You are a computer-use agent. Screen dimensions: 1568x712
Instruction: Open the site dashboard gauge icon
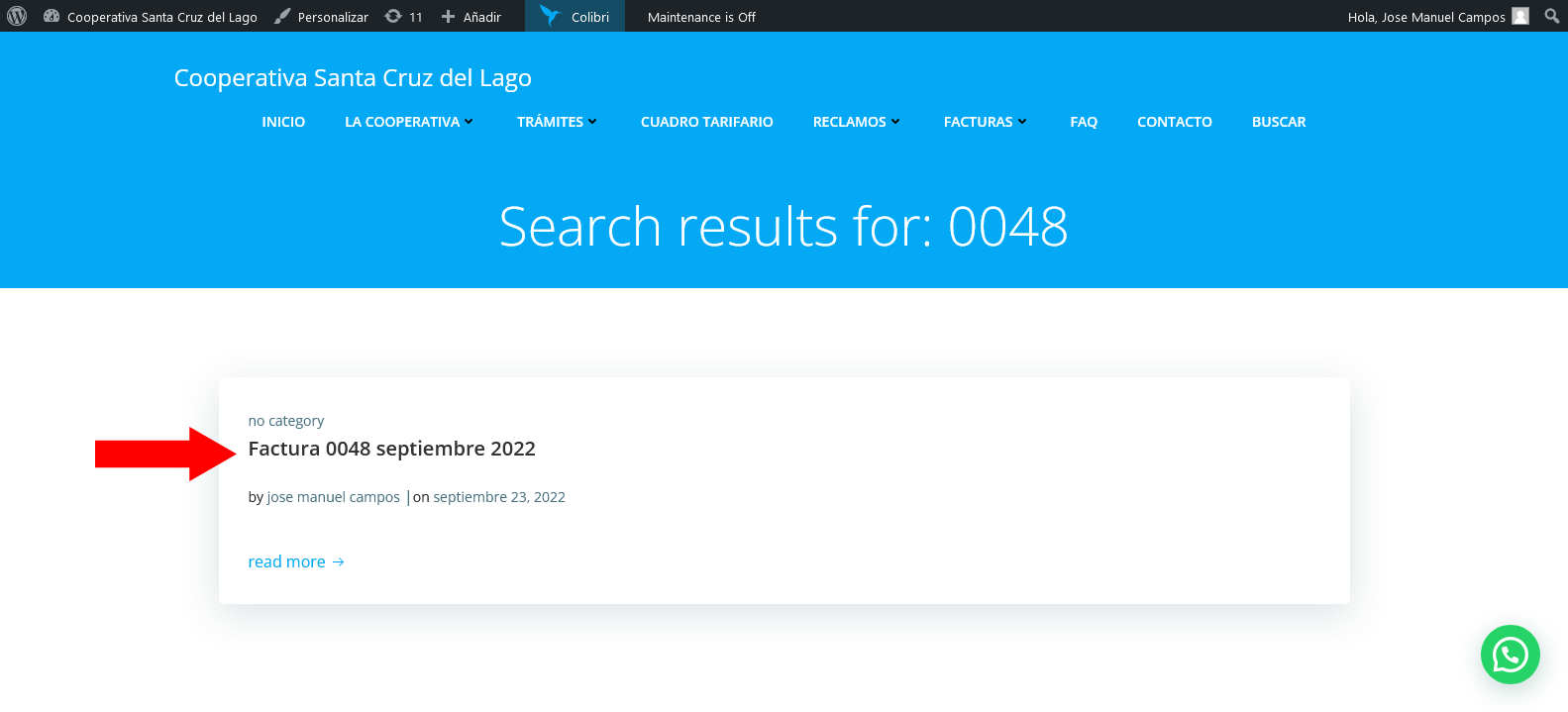(52, 16)
